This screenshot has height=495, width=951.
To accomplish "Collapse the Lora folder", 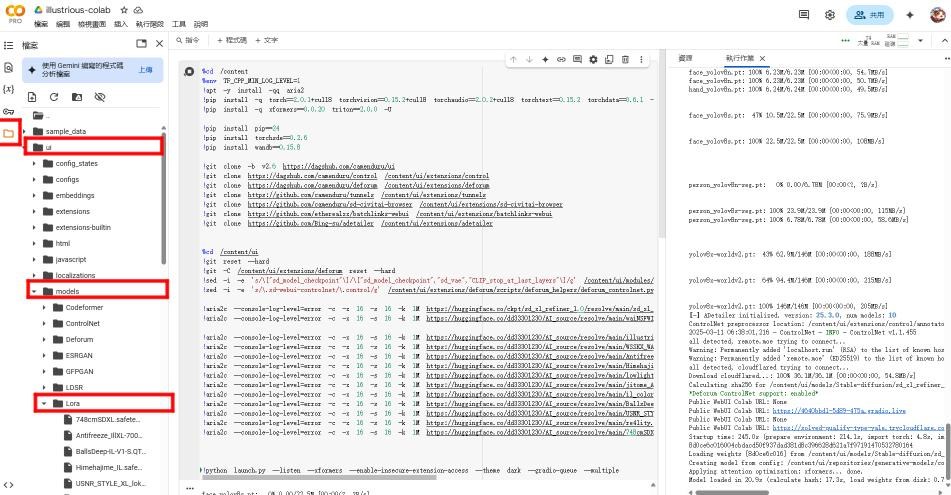I will (45, 404).
